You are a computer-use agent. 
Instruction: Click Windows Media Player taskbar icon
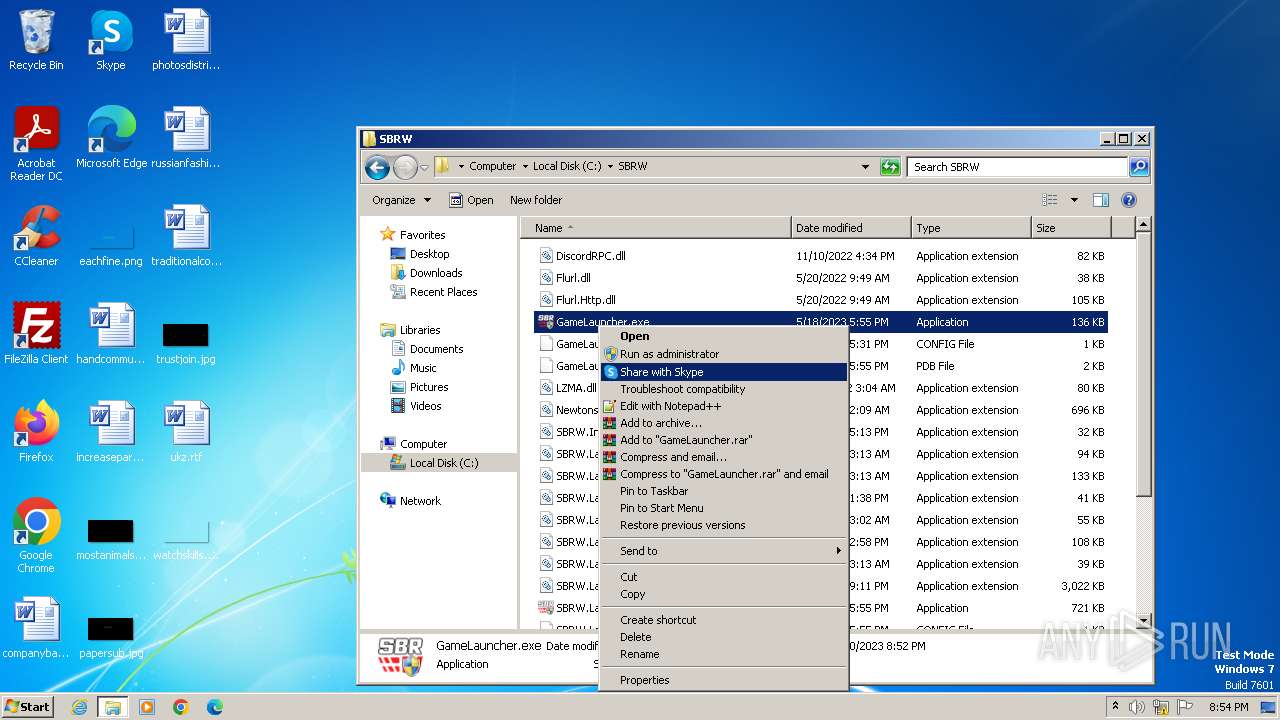coord(147,707)
